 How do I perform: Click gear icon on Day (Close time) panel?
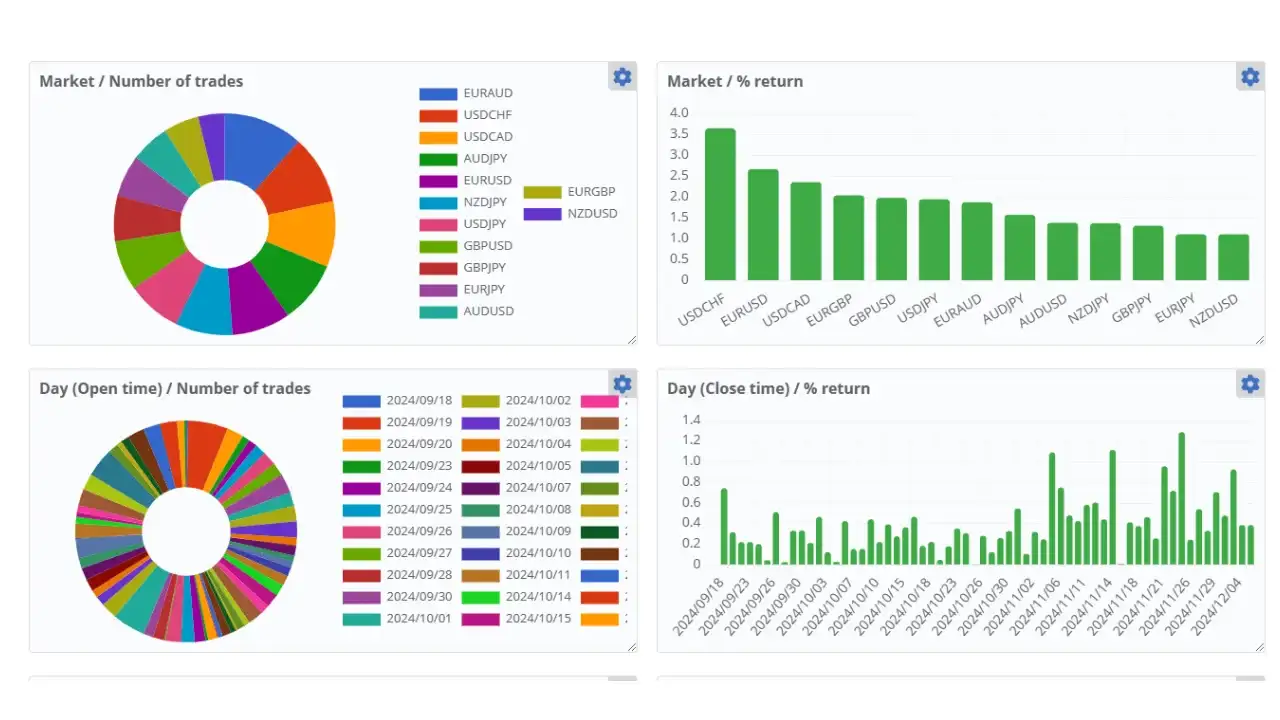(x=1250, y=384)
